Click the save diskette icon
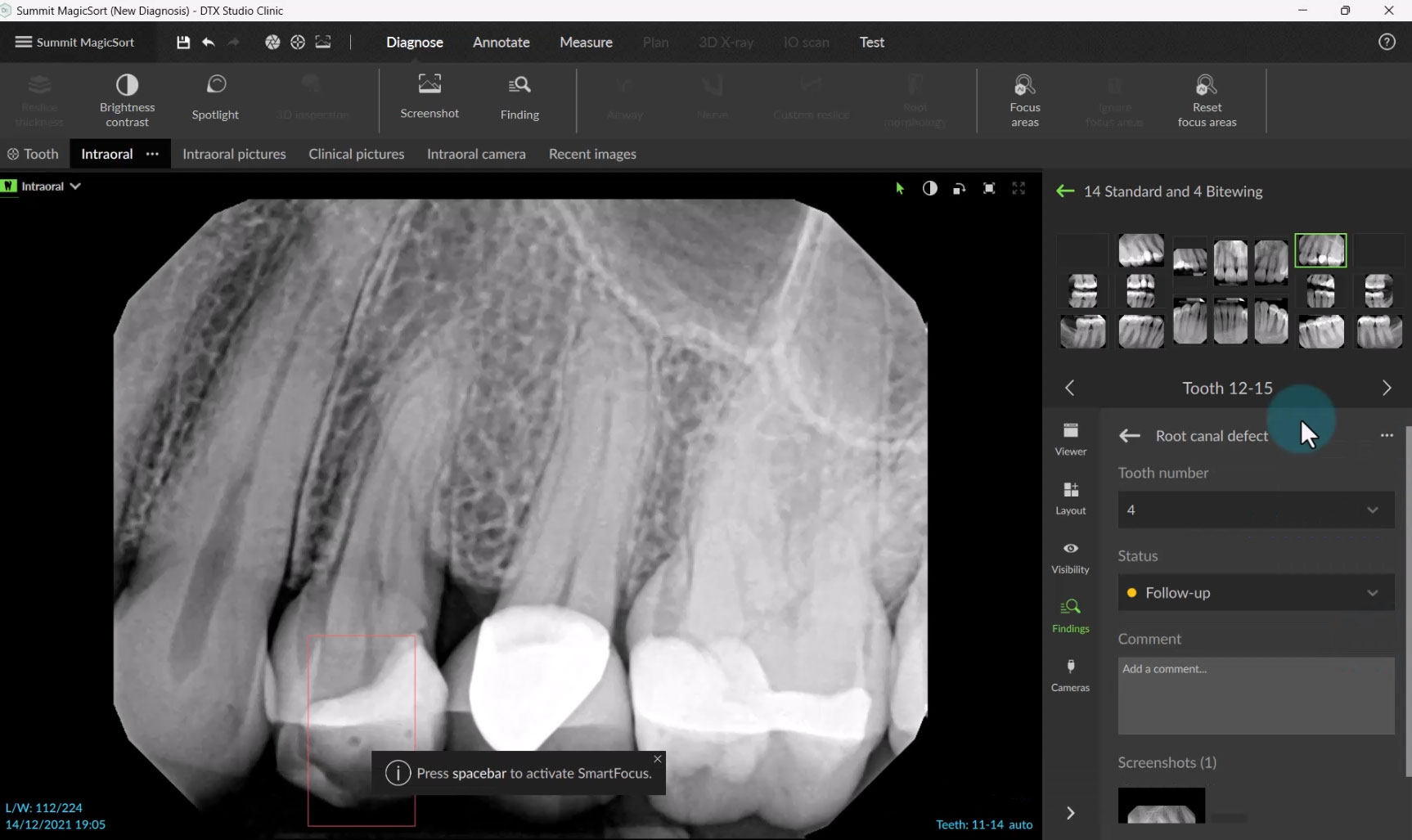1412x840 pixels. (183, 42)
